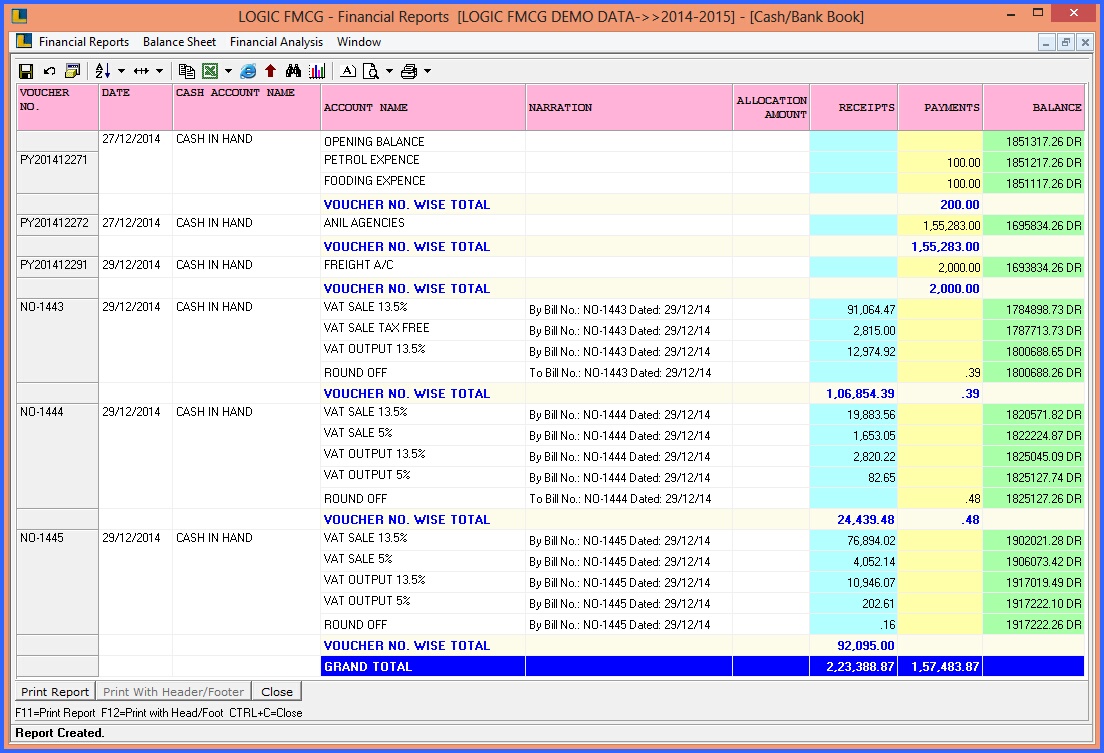Viewport: 1104px width, 753px height.
Task: Expand the printer options dropdown arrow
Action: point(427,71)
